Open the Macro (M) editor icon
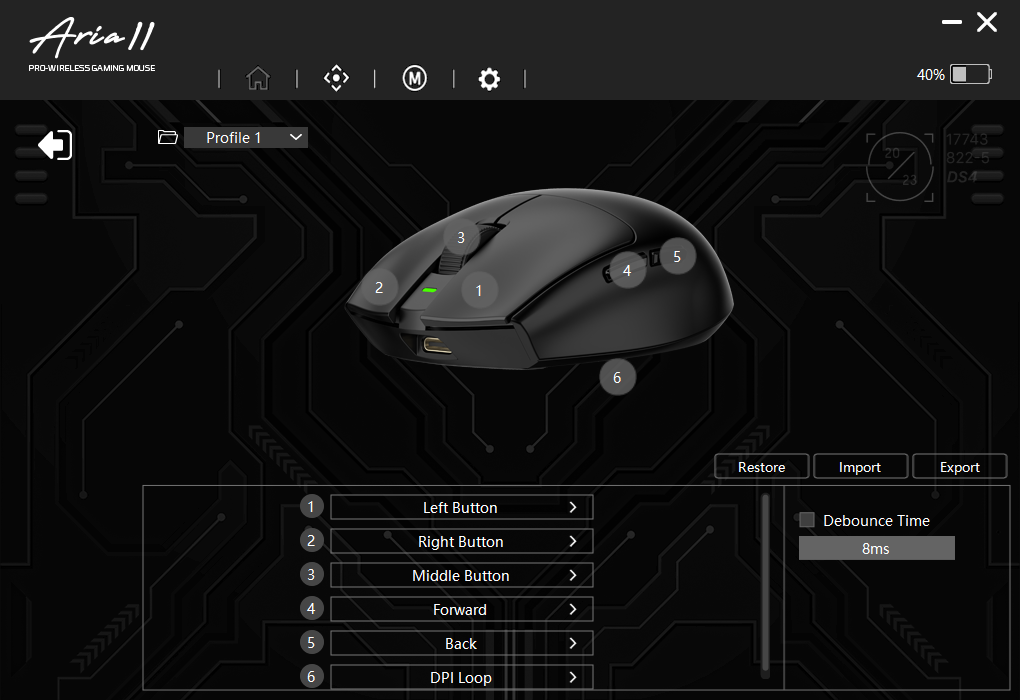Viewport: 1020px width, 700px height. pyautogui.click(x=415, y=79)
